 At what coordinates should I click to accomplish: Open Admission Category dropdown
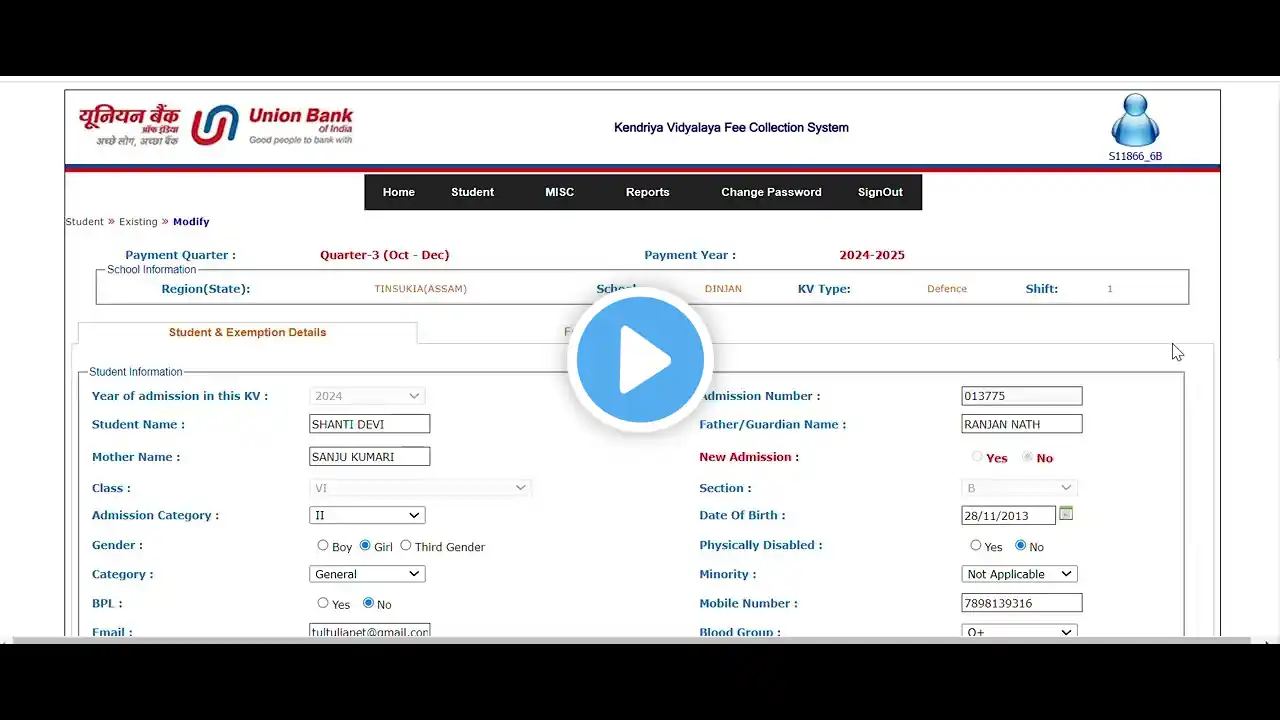pyautogui.click(x=367, y=515)
